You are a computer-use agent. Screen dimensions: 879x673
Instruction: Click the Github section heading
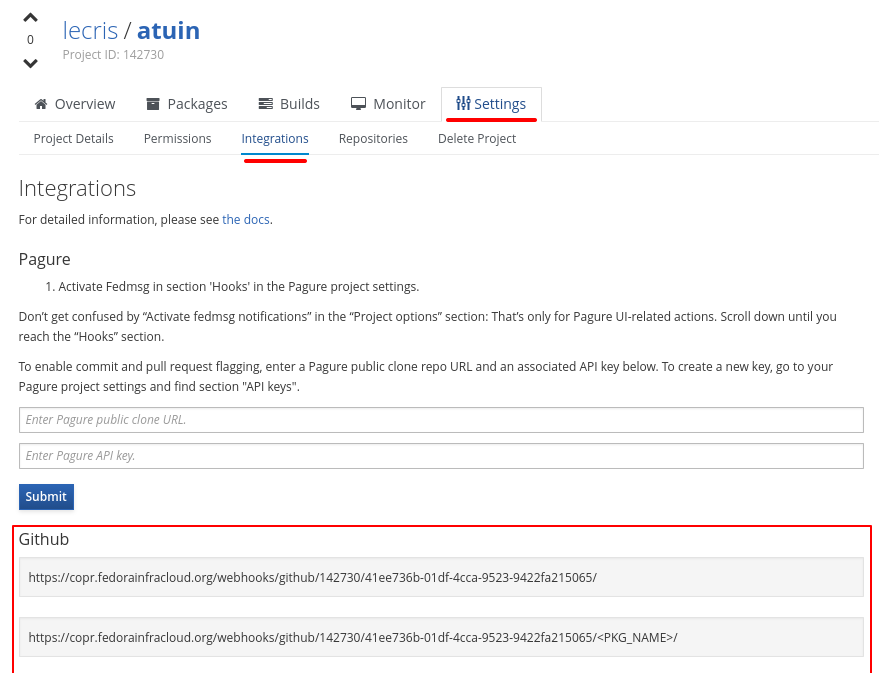[44, 539]
